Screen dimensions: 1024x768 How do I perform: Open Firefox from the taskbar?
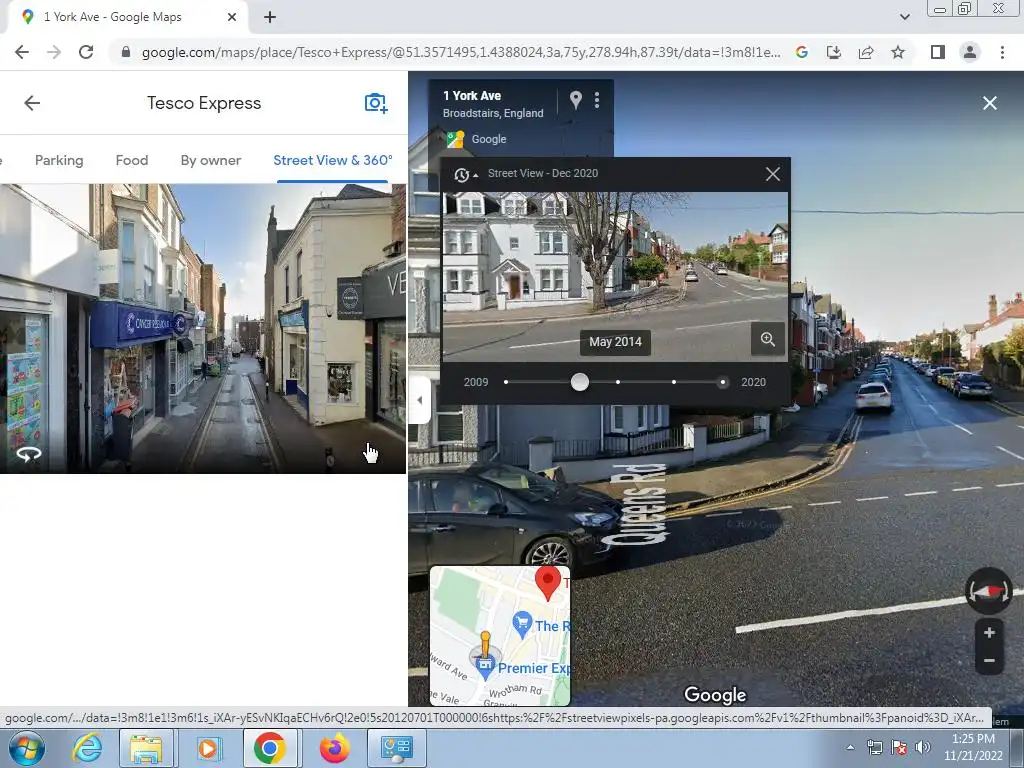click(334, 748)
